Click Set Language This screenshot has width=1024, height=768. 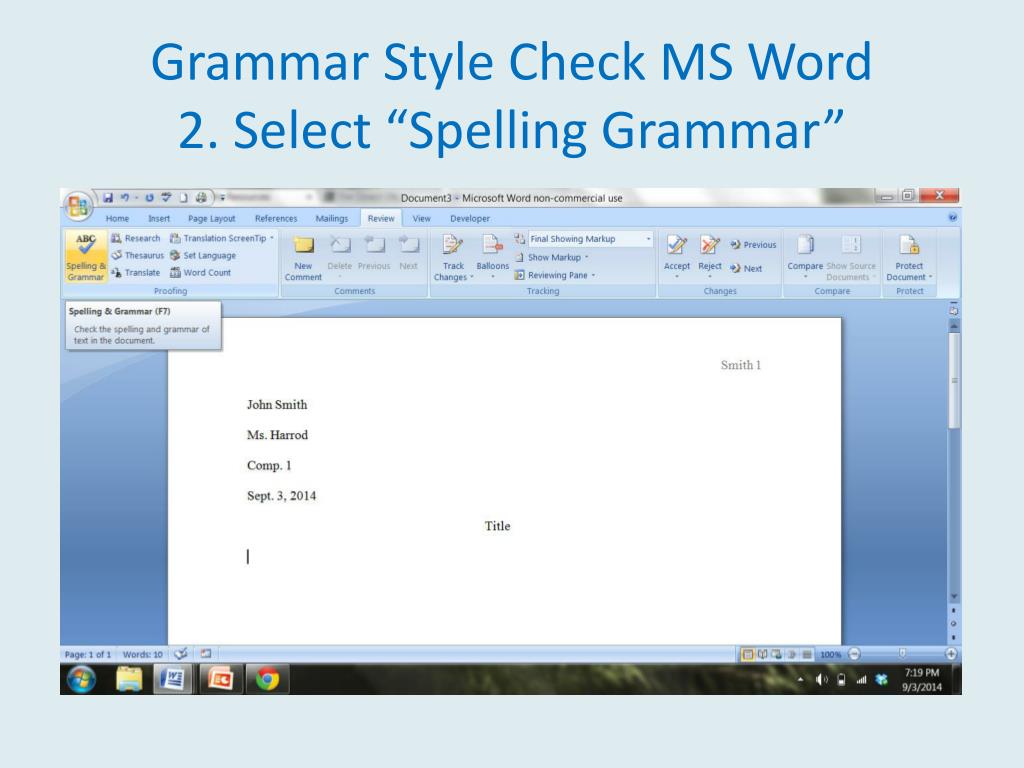tap(202, 255)
